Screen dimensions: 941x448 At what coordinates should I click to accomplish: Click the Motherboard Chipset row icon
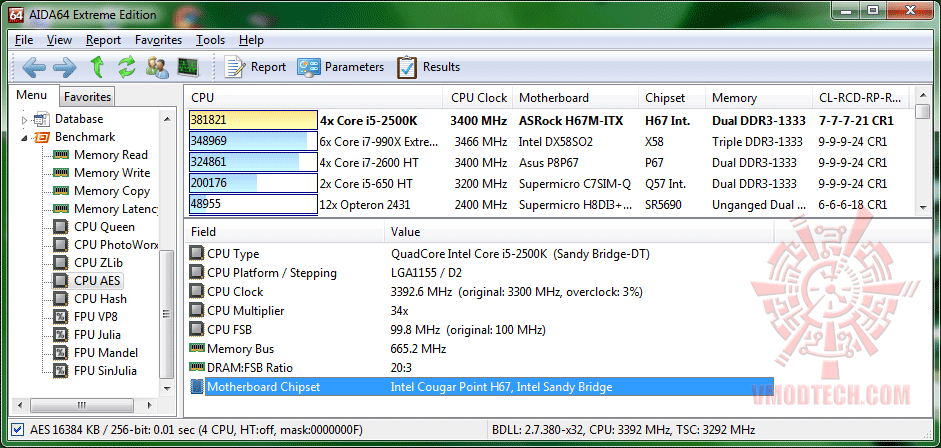pyautogui.click(x=196, y=387)
